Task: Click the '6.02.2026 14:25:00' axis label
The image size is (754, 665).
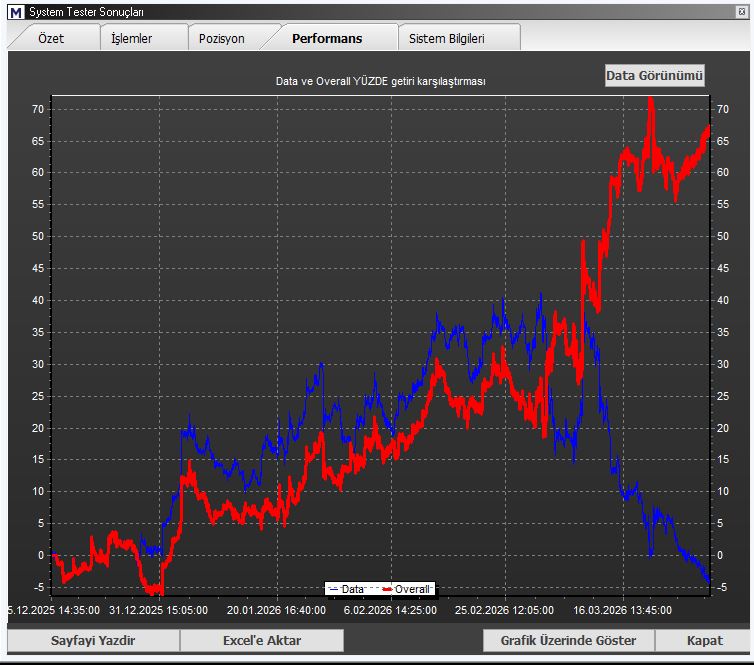Action: [x=390, y=610]
